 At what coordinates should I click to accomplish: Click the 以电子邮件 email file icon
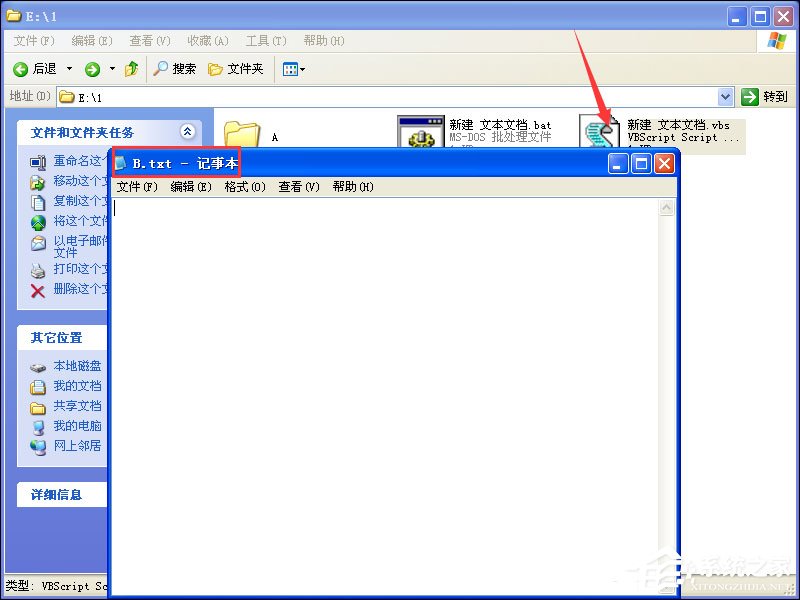click(38, 243)
